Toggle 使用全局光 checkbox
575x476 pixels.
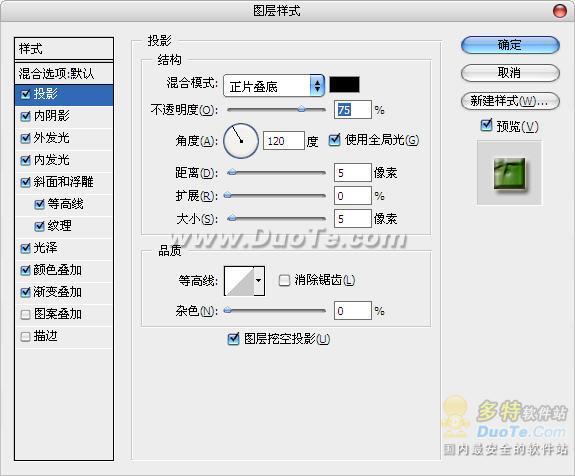tap(334, 140)
